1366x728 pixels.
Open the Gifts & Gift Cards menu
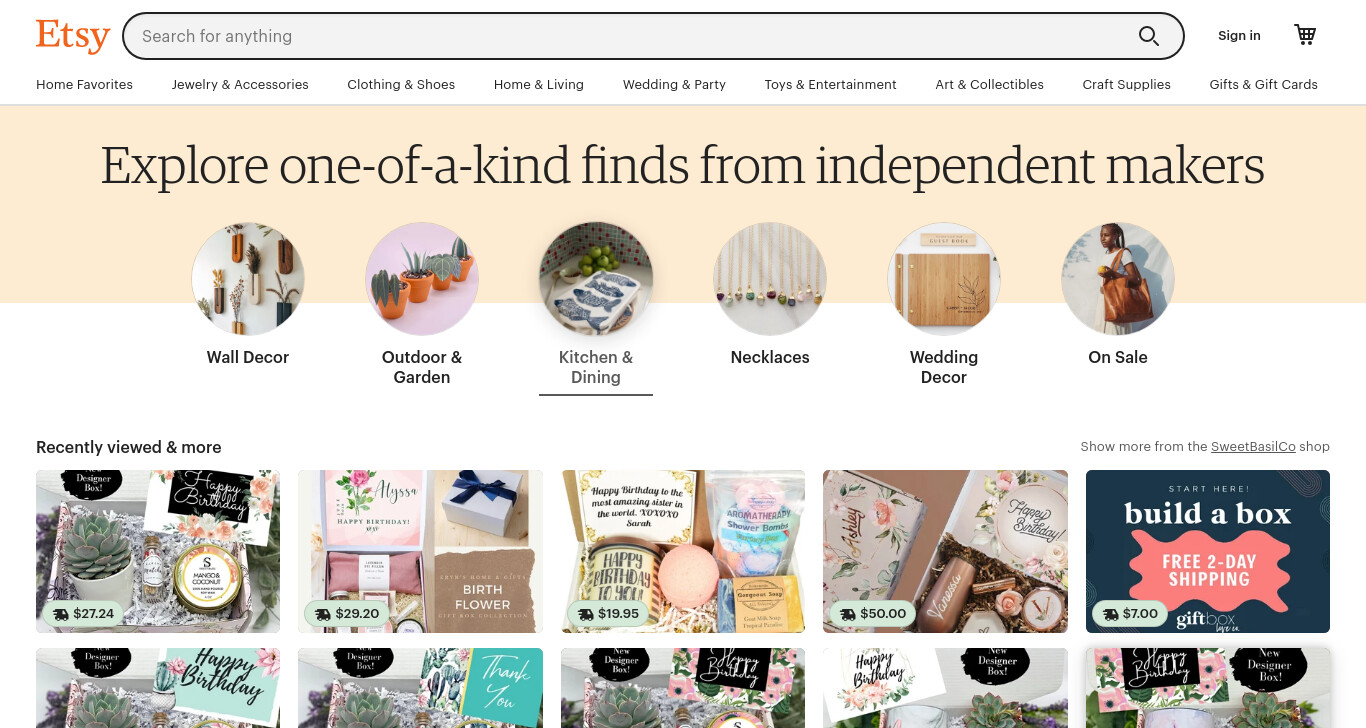tap(1263, 84)
